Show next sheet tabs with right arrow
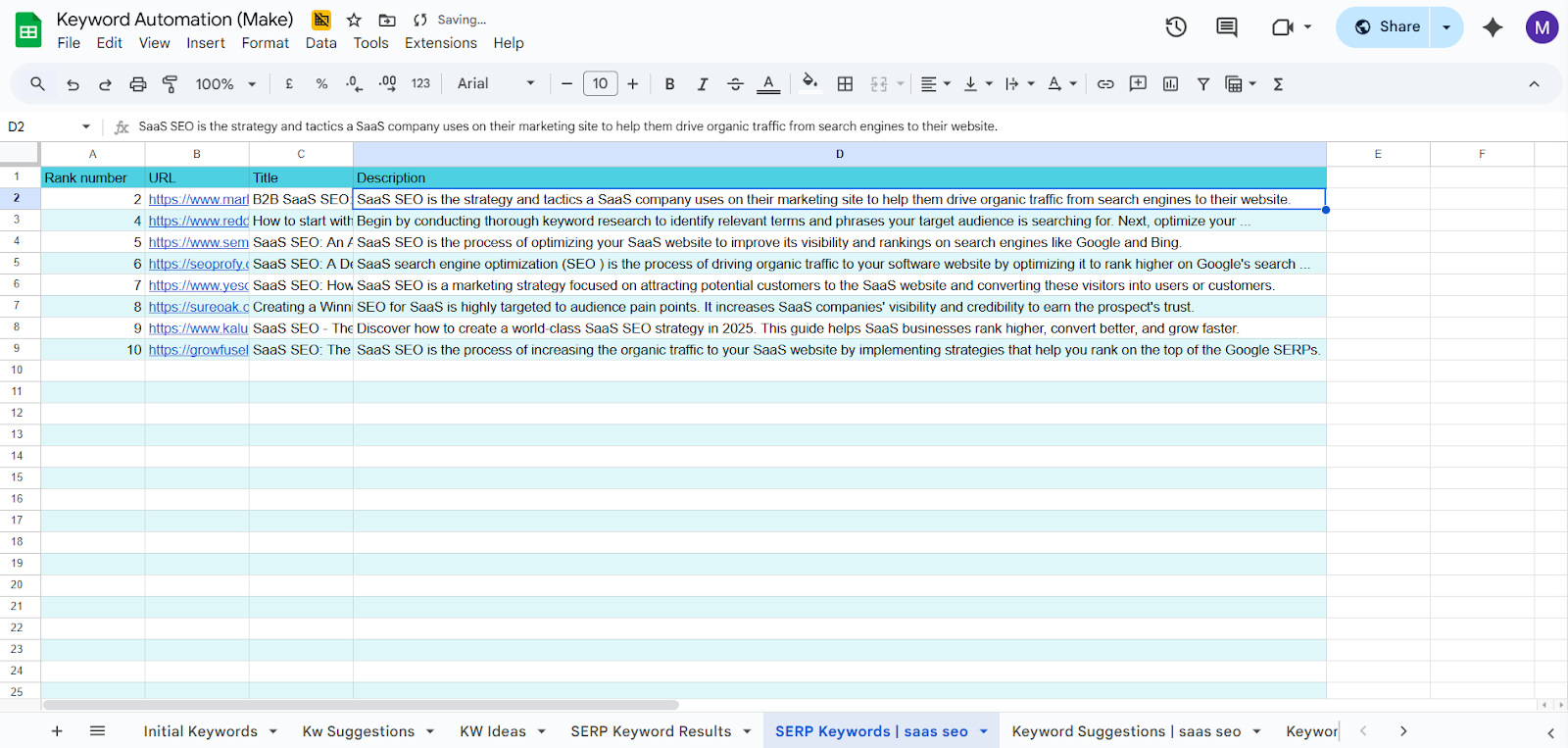1568x748 pixels. coord(1403,731)
